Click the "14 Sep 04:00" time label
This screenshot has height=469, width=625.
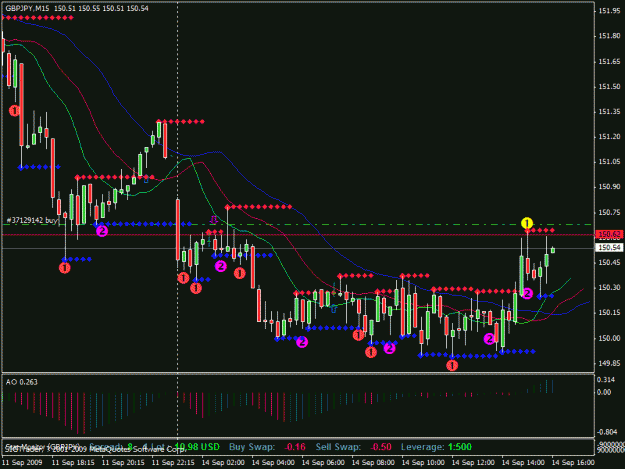tap(273, 463)
